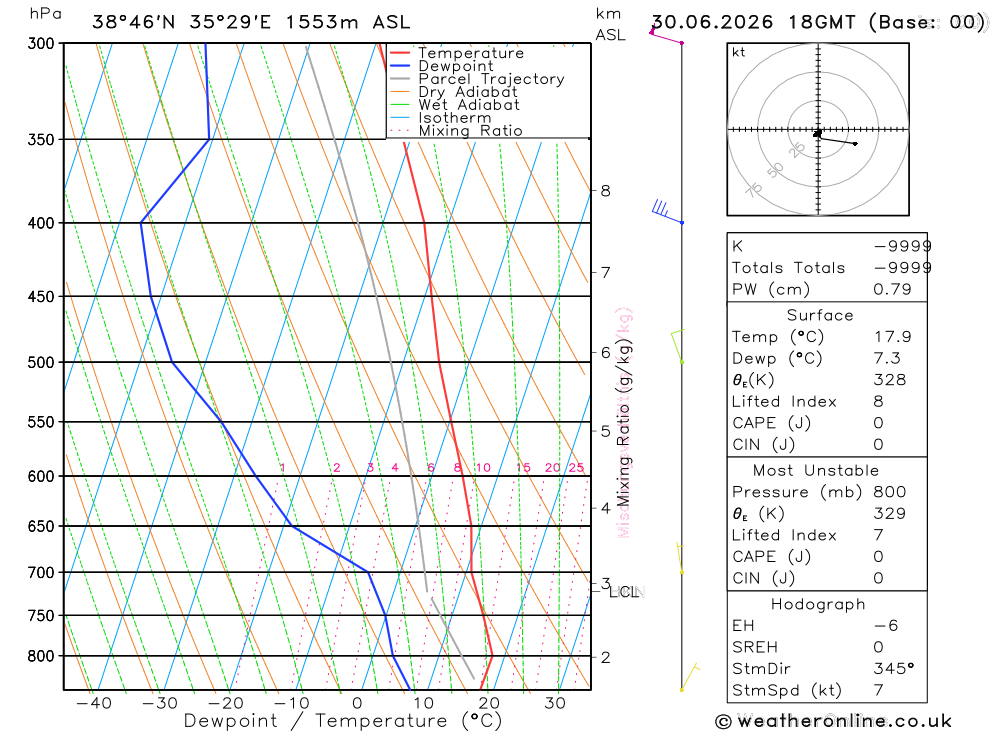Click the 'kt' unit label in hodograph
1000x733 pixels.
tap(739, 52)
